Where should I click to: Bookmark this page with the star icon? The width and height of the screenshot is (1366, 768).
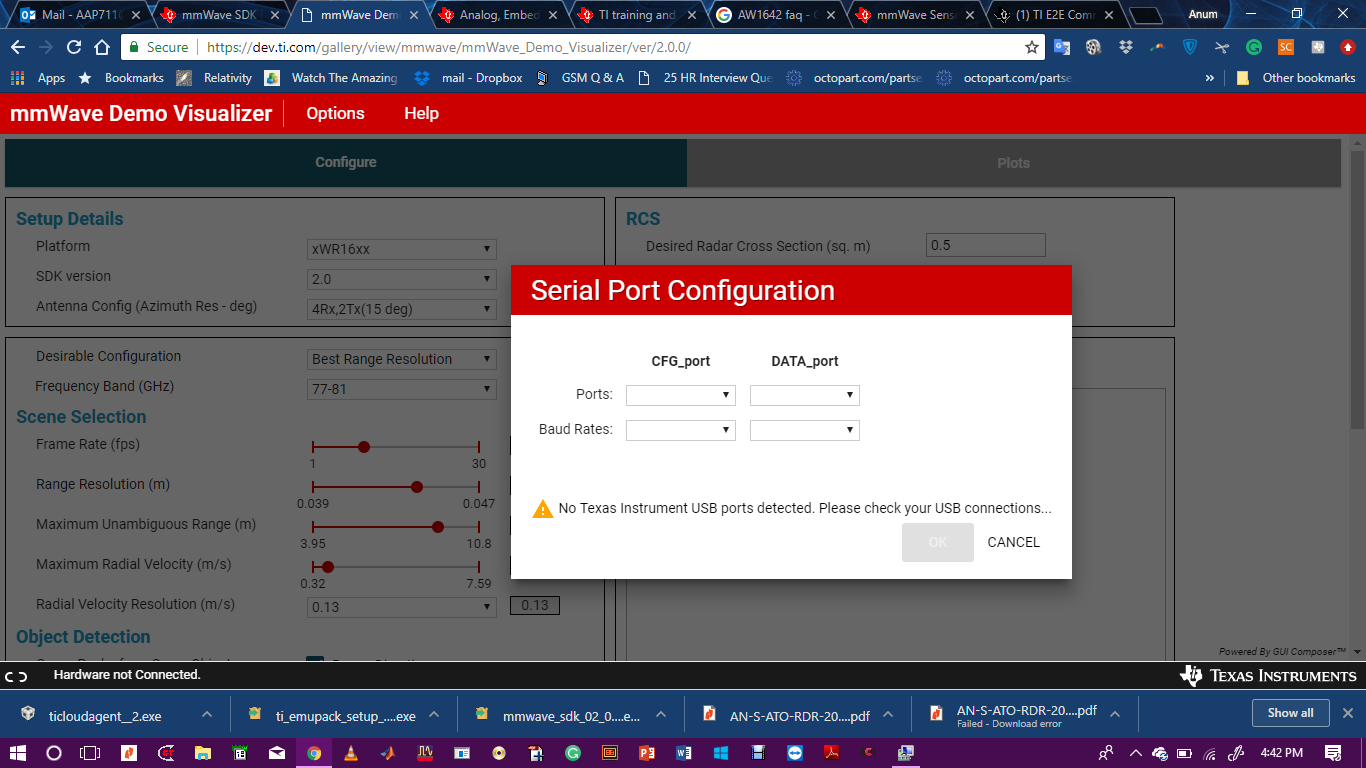1032,47
